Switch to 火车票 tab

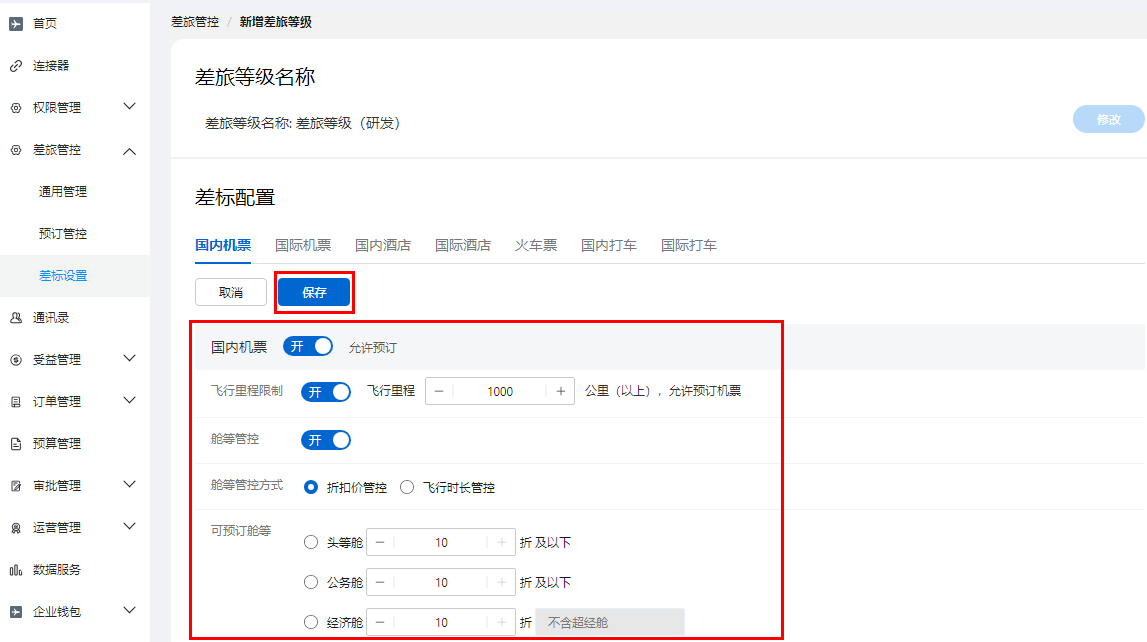click(x=535, y=245)
